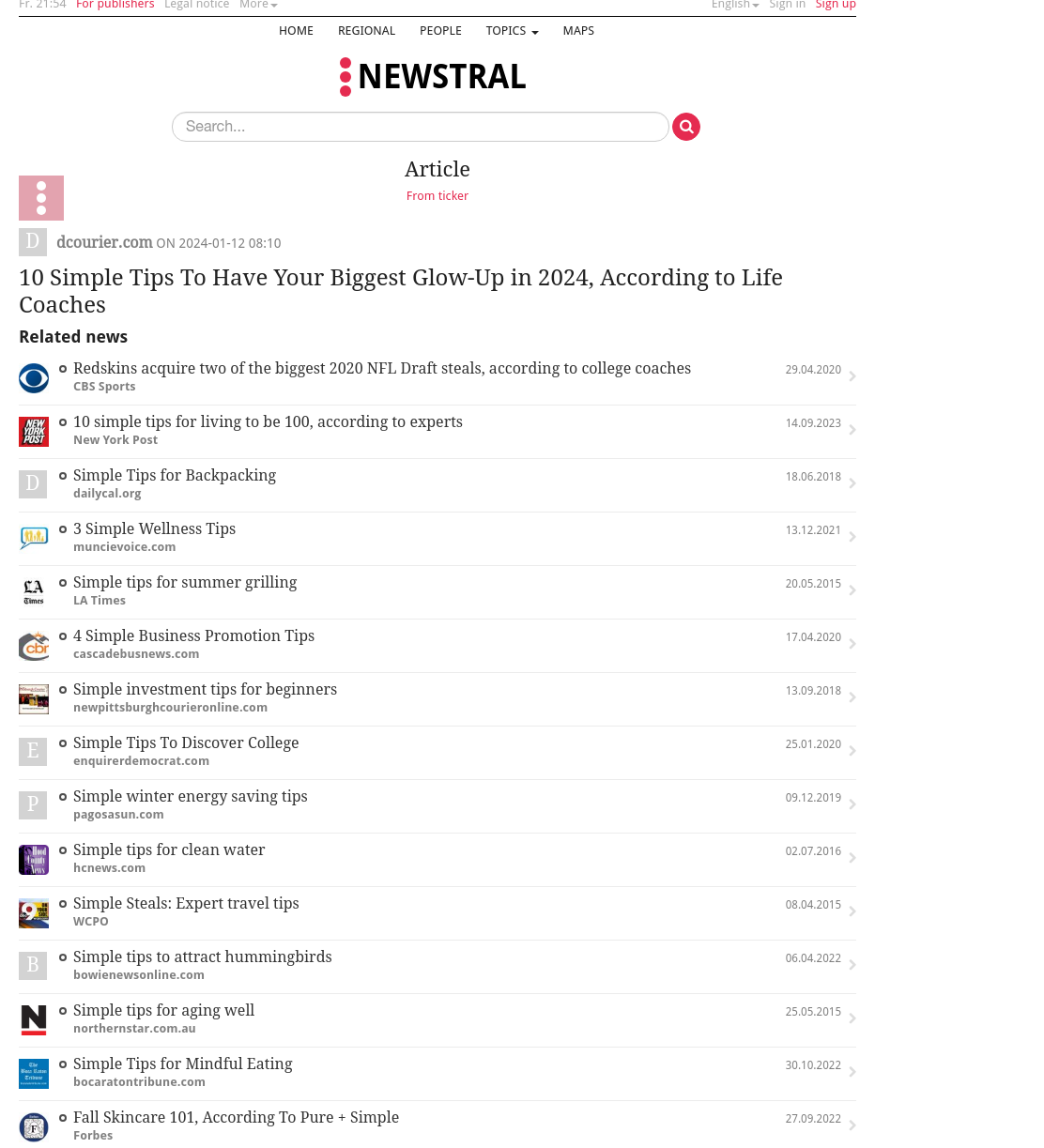Click chevron on summer grilling row
The height and width of the screenshot is (1148, 1044).
coord(852,590)
